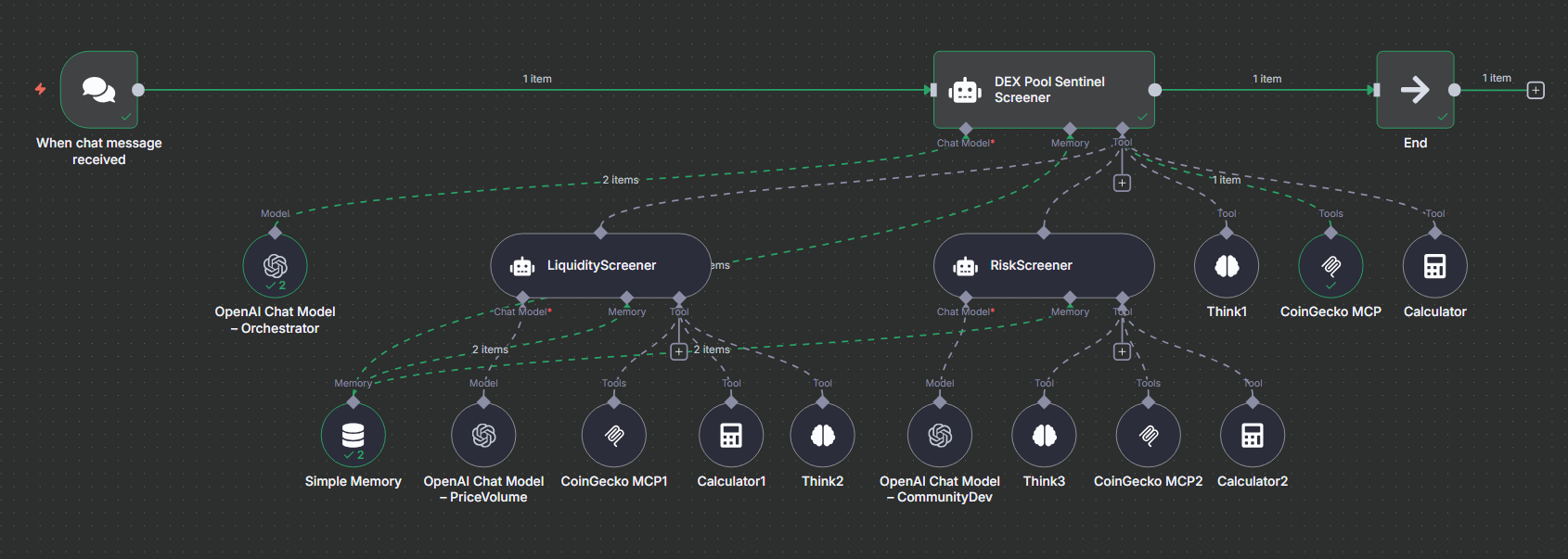This screenshot has width=1568, height=559.
Task: Click the Chat Model connector on RiskScreener
Action: [x=966, y=298]
